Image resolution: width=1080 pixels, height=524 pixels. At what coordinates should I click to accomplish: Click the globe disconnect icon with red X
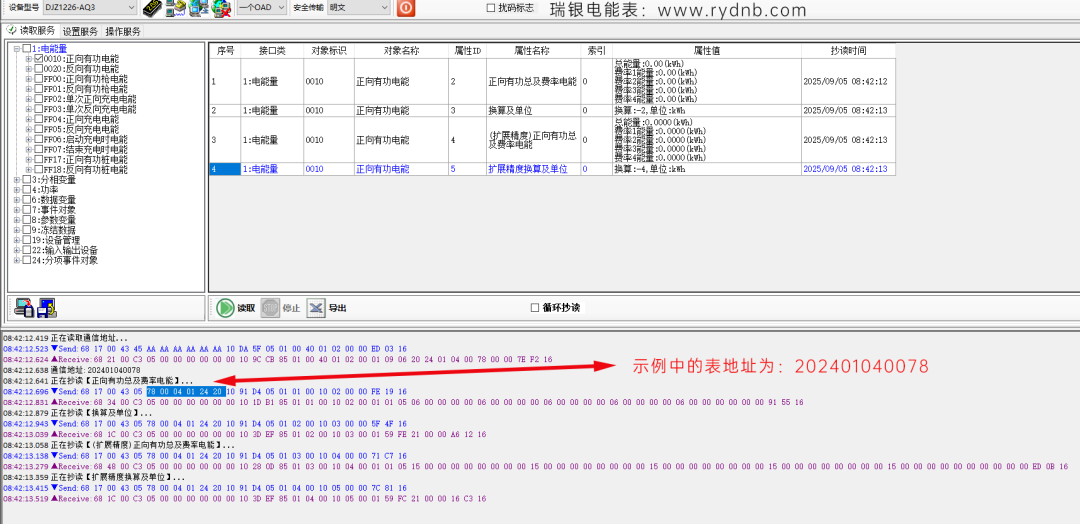point(221,8)
